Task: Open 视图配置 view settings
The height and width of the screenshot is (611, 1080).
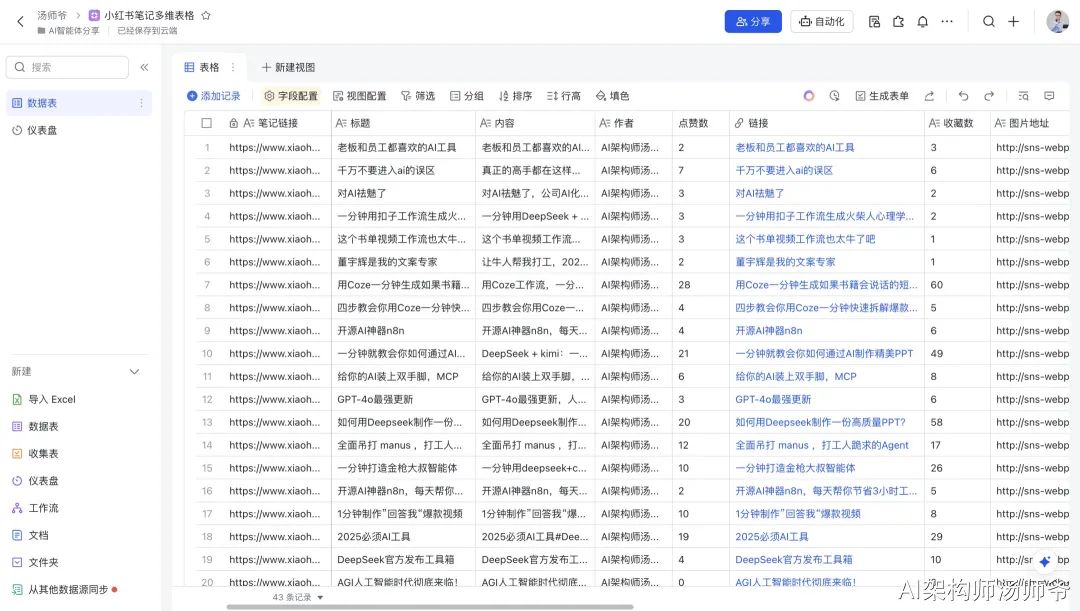Action: tap(360, 96)
